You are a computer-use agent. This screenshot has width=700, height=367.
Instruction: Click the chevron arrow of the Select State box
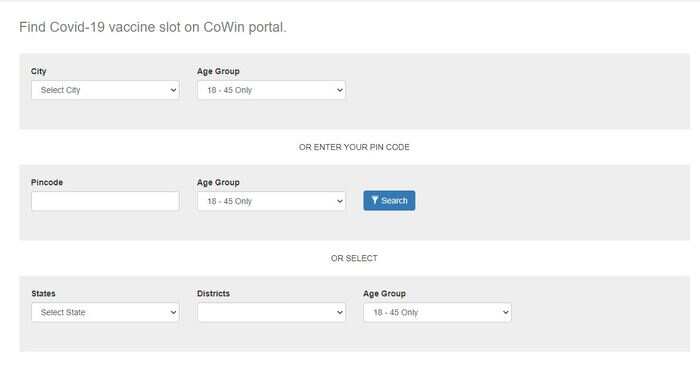click(x=173, y=313)
